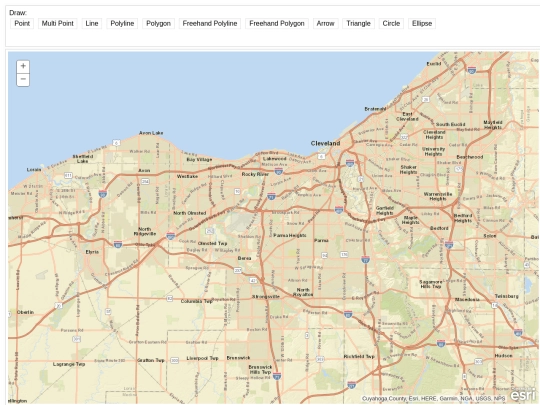The image size is (540, 405).
Task: Click the Euclid map label
Action: click(434, 64)
